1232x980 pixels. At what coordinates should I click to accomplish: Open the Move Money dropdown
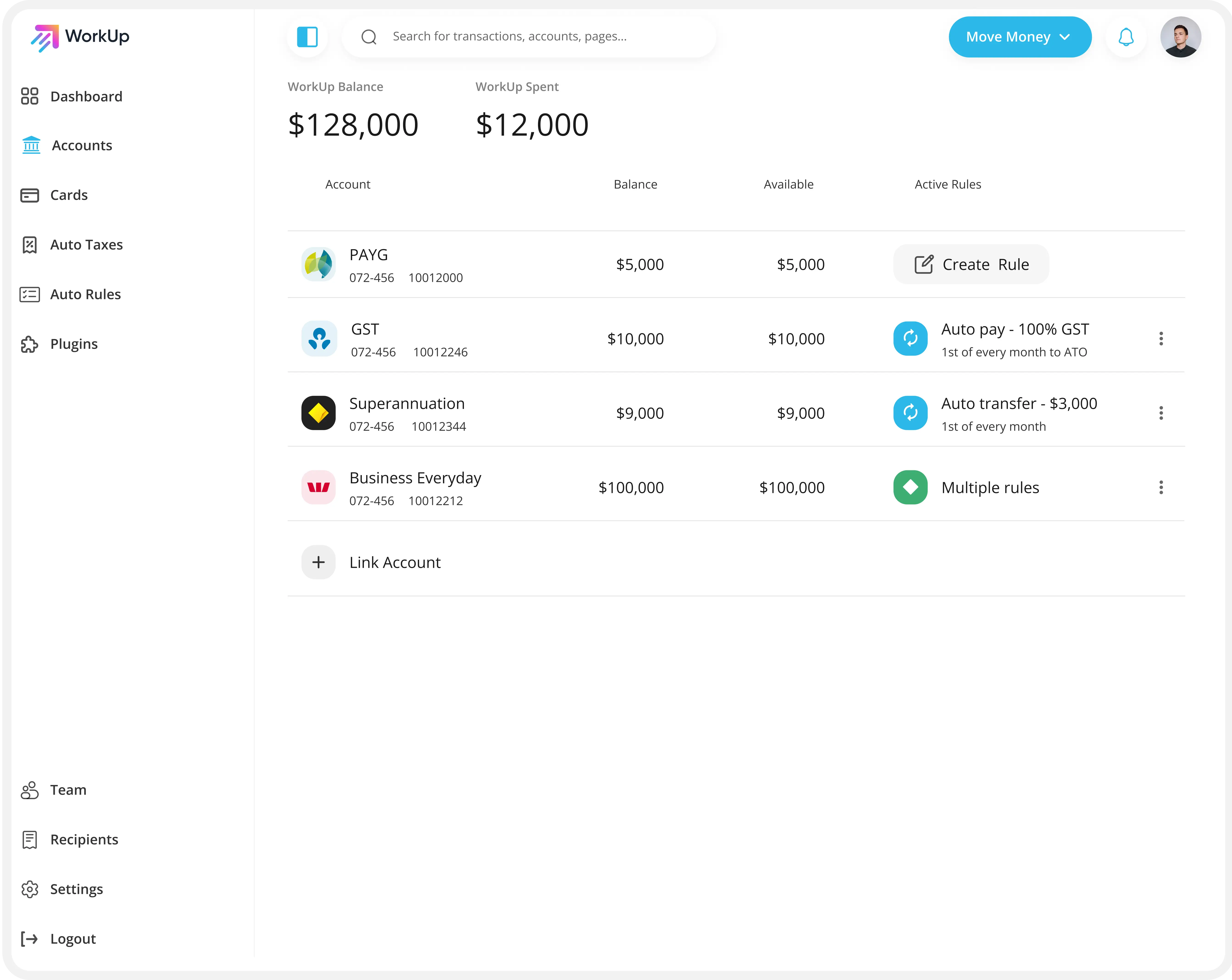tap(1020, 37)
